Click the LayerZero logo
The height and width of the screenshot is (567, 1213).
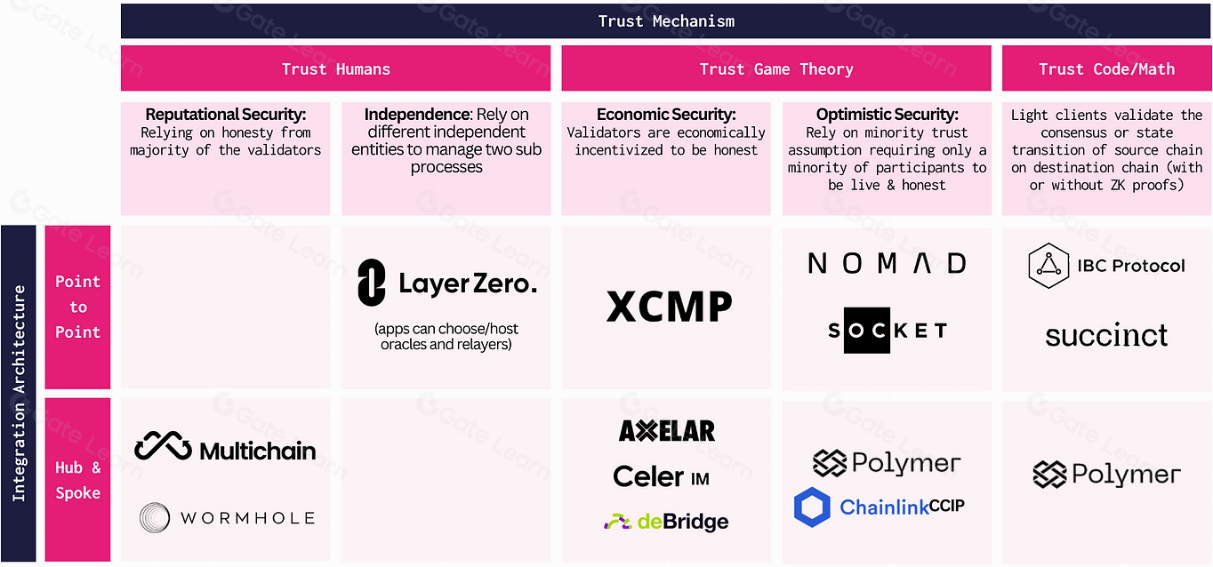click(446, 282)
